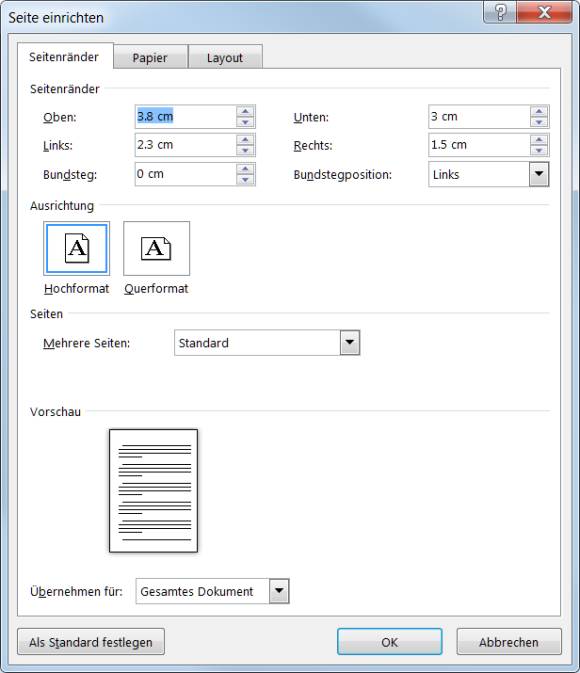Confirm the dialog with OK
580x673 pixels.
click(389, 642)
